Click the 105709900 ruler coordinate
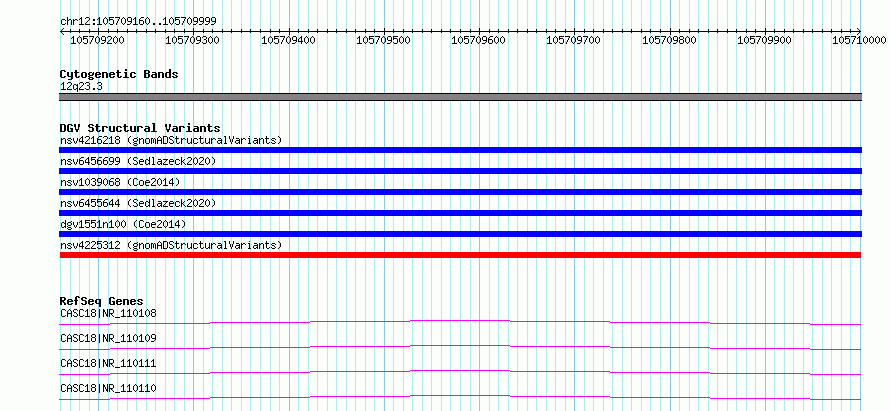 click(765, 40)
